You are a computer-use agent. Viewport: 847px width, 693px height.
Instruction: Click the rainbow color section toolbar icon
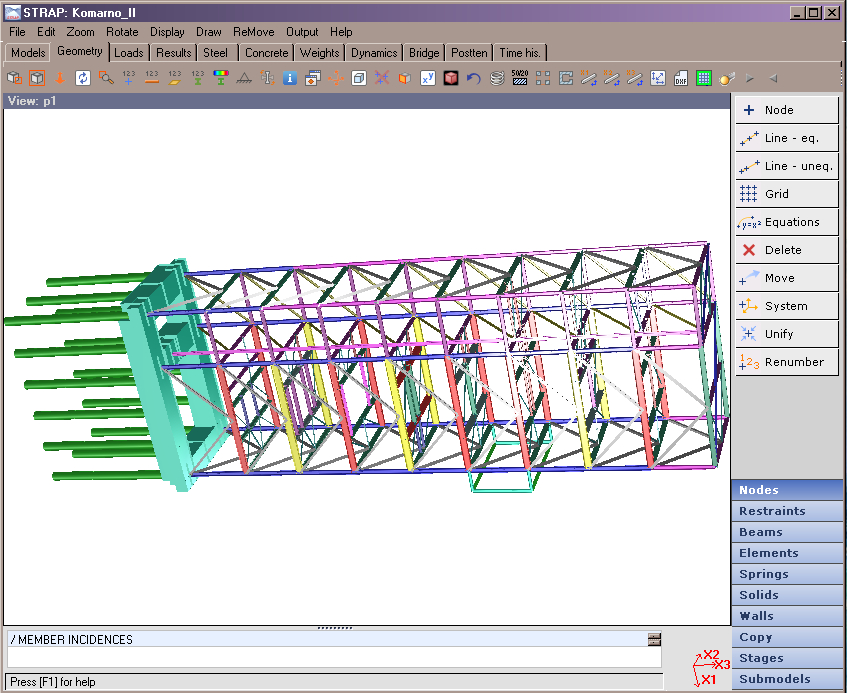(221, 78)
